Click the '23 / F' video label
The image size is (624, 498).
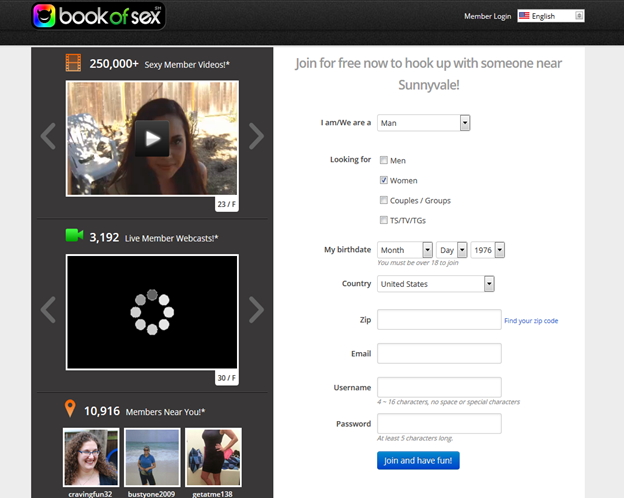click(x=226, y=204)
